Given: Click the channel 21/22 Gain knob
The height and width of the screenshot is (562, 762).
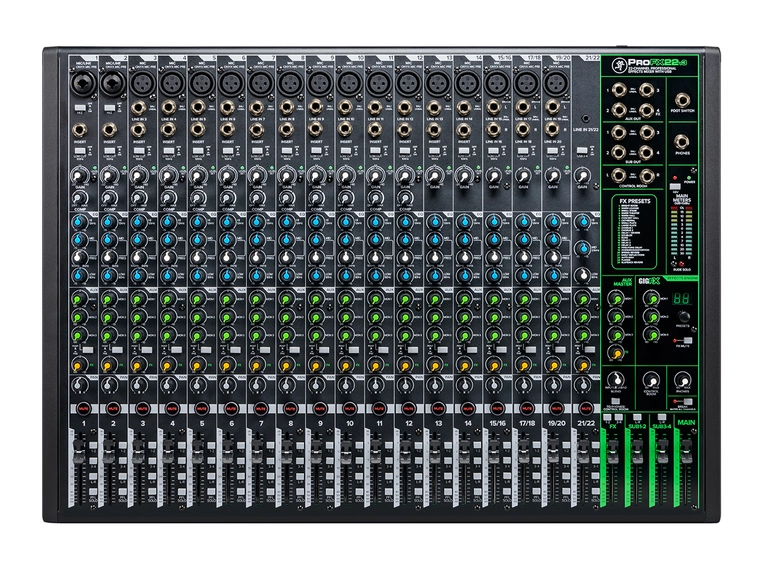Looking at the screenshot, I should point(582,176).
